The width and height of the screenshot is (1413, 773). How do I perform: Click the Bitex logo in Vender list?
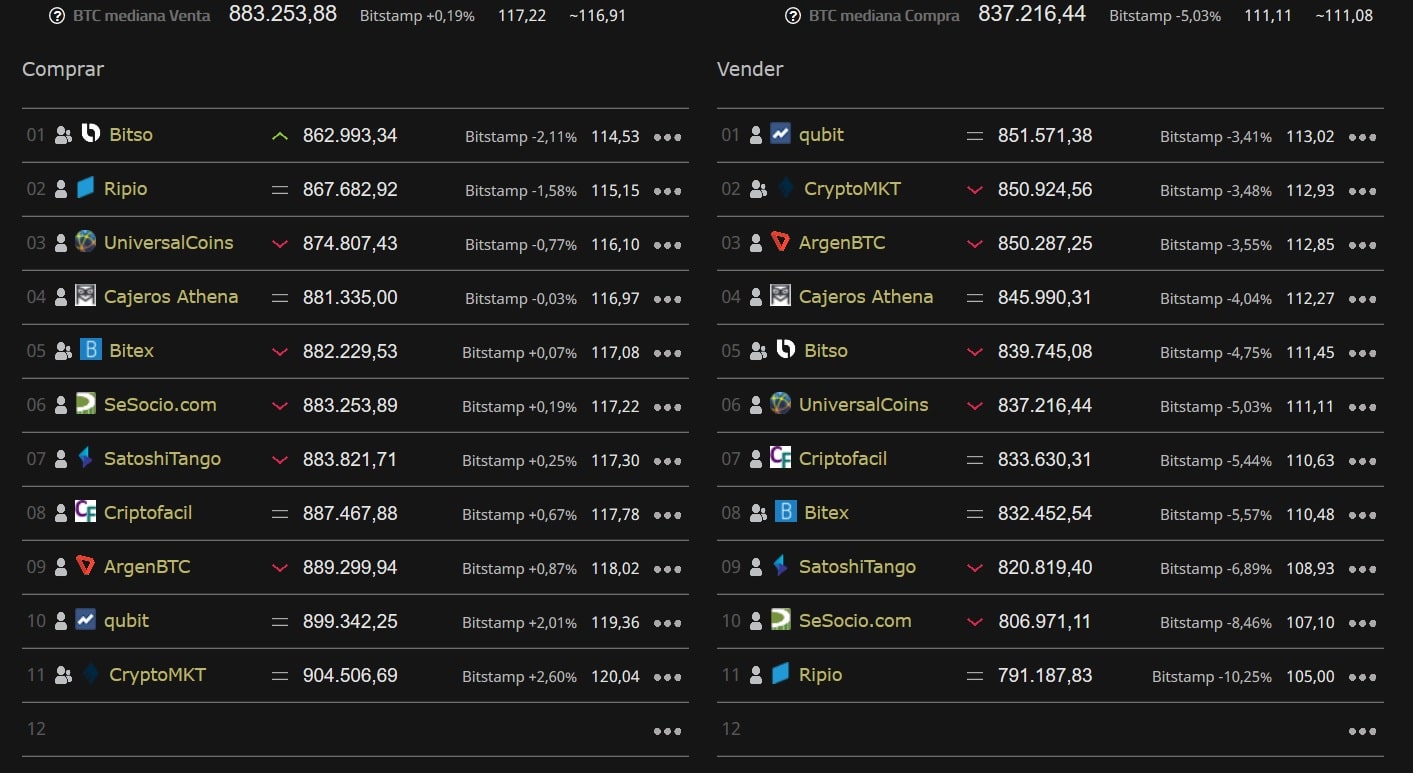[785, 511]
